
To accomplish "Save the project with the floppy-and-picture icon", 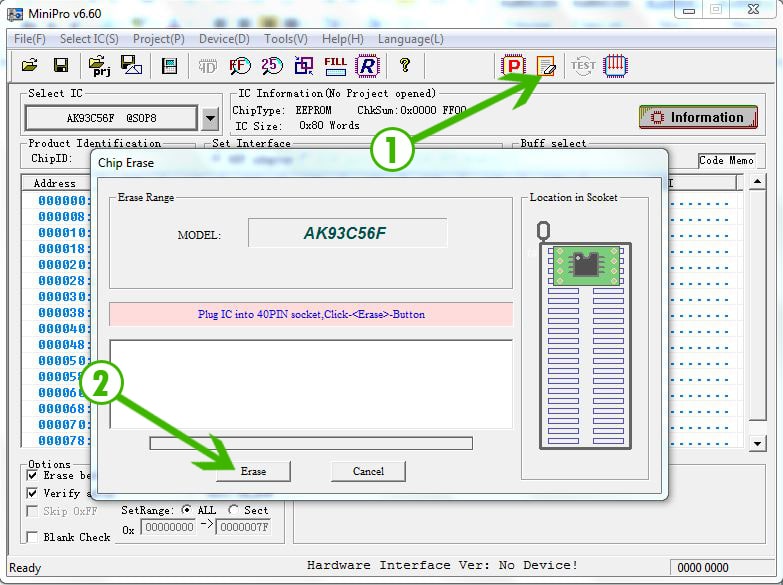I will [x=131, y=65].
